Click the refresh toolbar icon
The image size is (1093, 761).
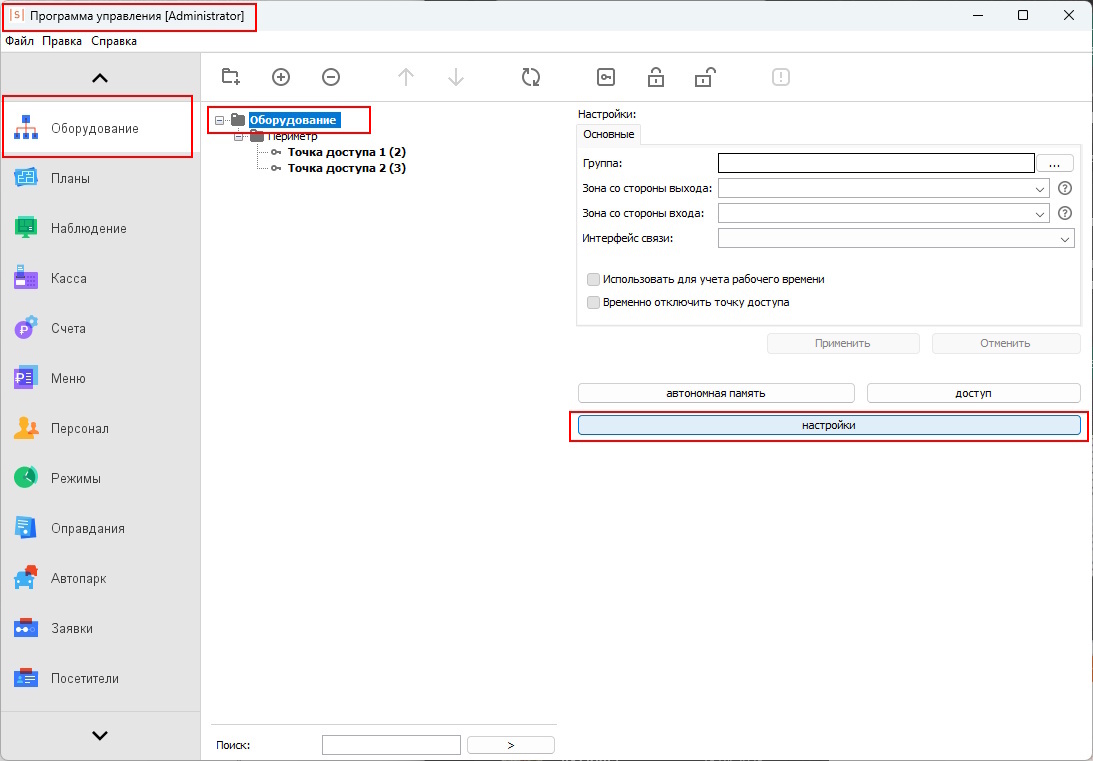click(531, 77)
